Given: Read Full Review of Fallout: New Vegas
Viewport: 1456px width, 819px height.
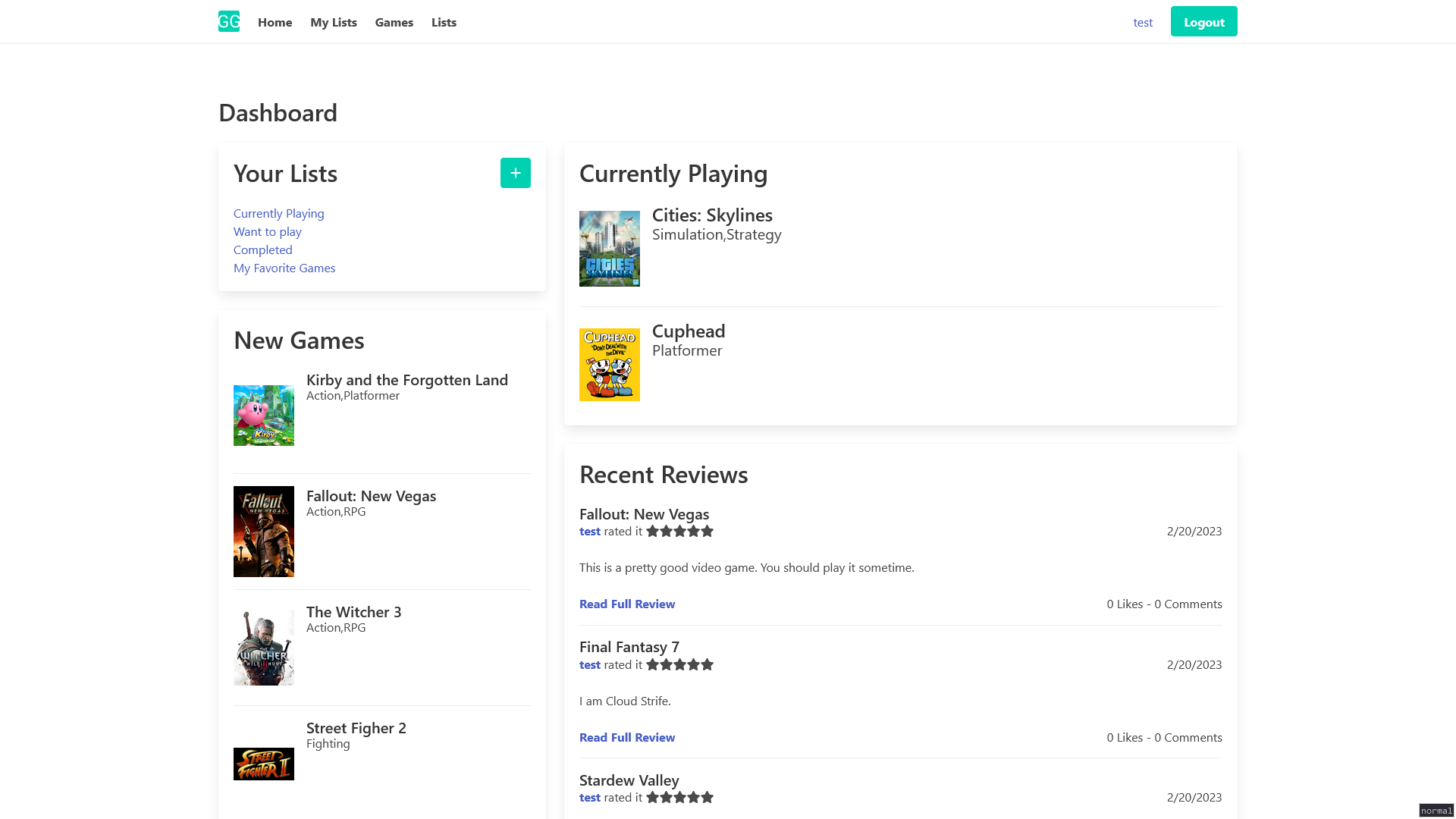Looking at the screenshot, I should click(627, 604).
